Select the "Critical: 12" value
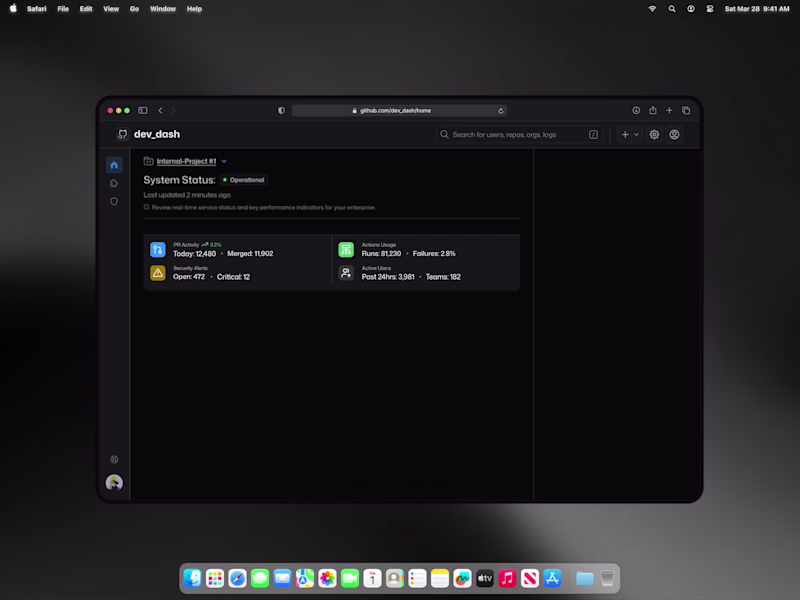This screenshot has width=800, height=600. 233,277
